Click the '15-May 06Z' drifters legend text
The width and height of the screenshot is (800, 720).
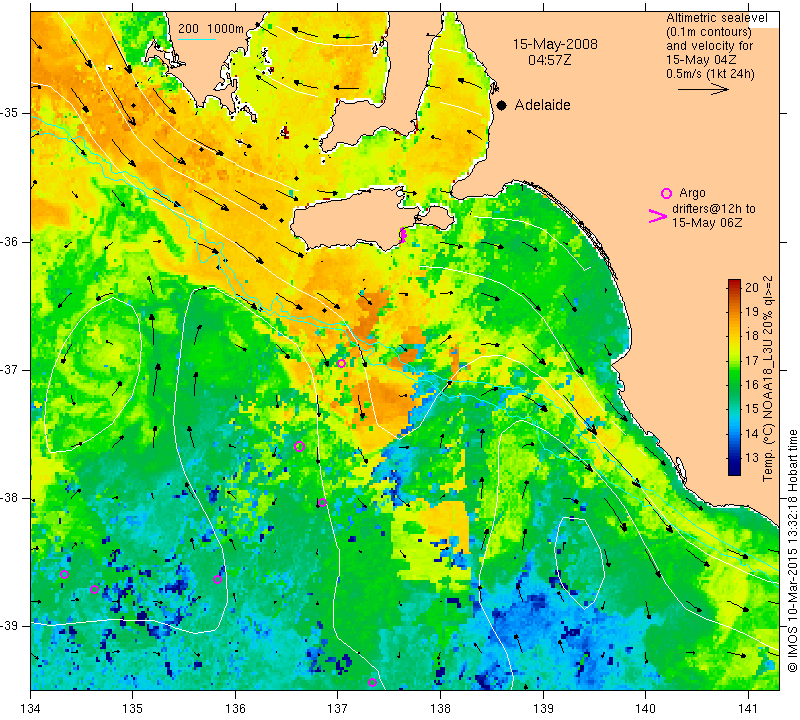click(x=707, y=222)
